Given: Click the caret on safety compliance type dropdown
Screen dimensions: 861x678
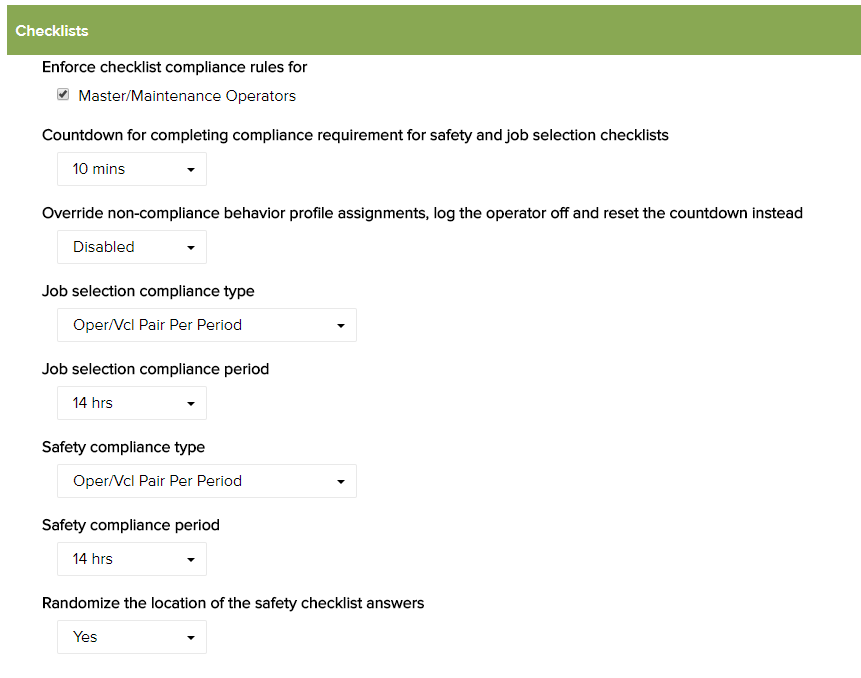Looking at the screenshot, I should (342, 480).
